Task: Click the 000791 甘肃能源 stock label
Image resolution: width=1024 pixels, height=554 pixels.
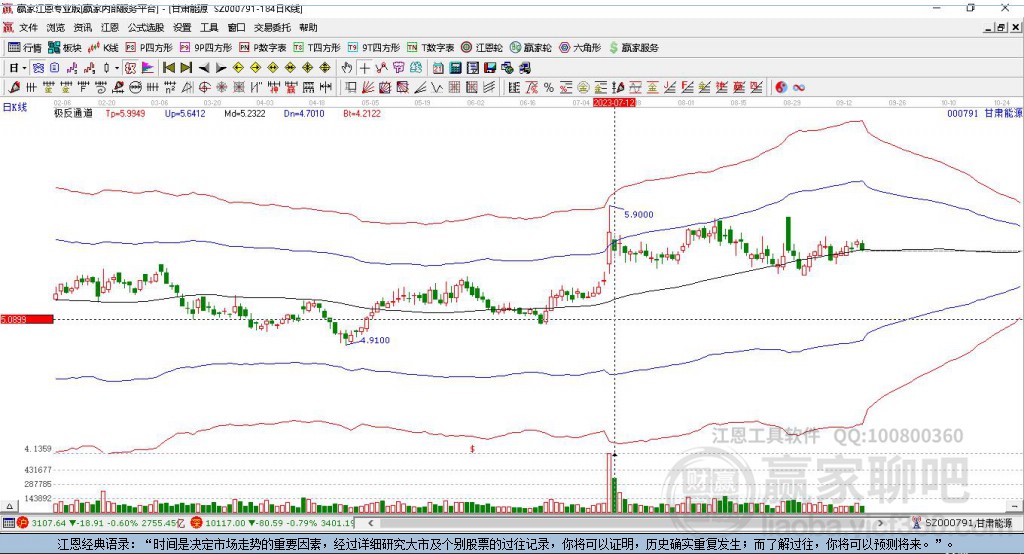Action: click(984, 113)
